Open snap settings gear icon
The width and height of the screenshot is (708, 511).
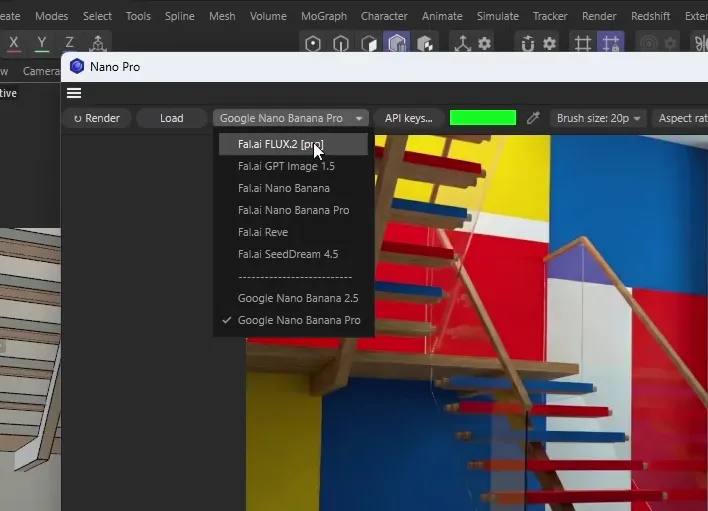[550, 44]
